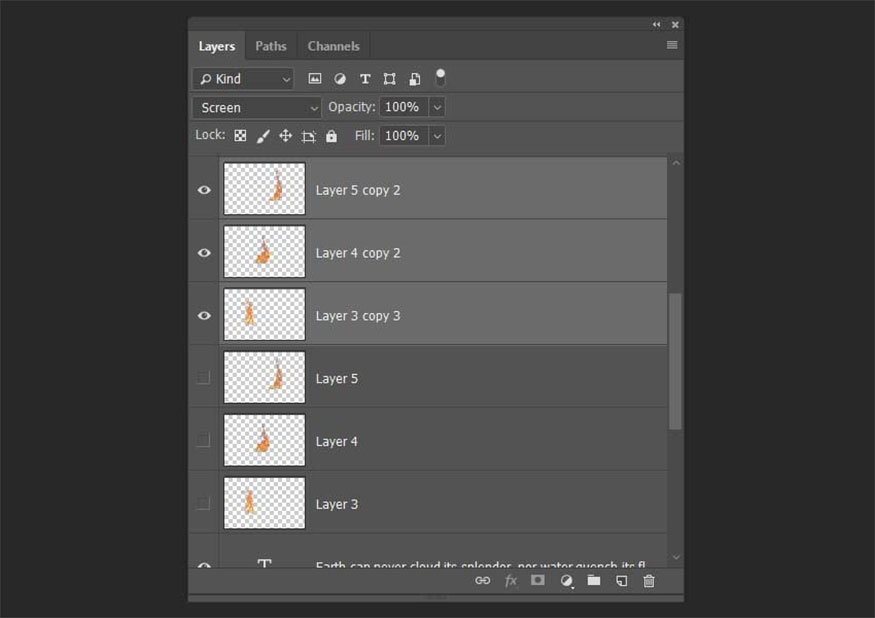Open the Opacity slider arrow

pos(437,107)
